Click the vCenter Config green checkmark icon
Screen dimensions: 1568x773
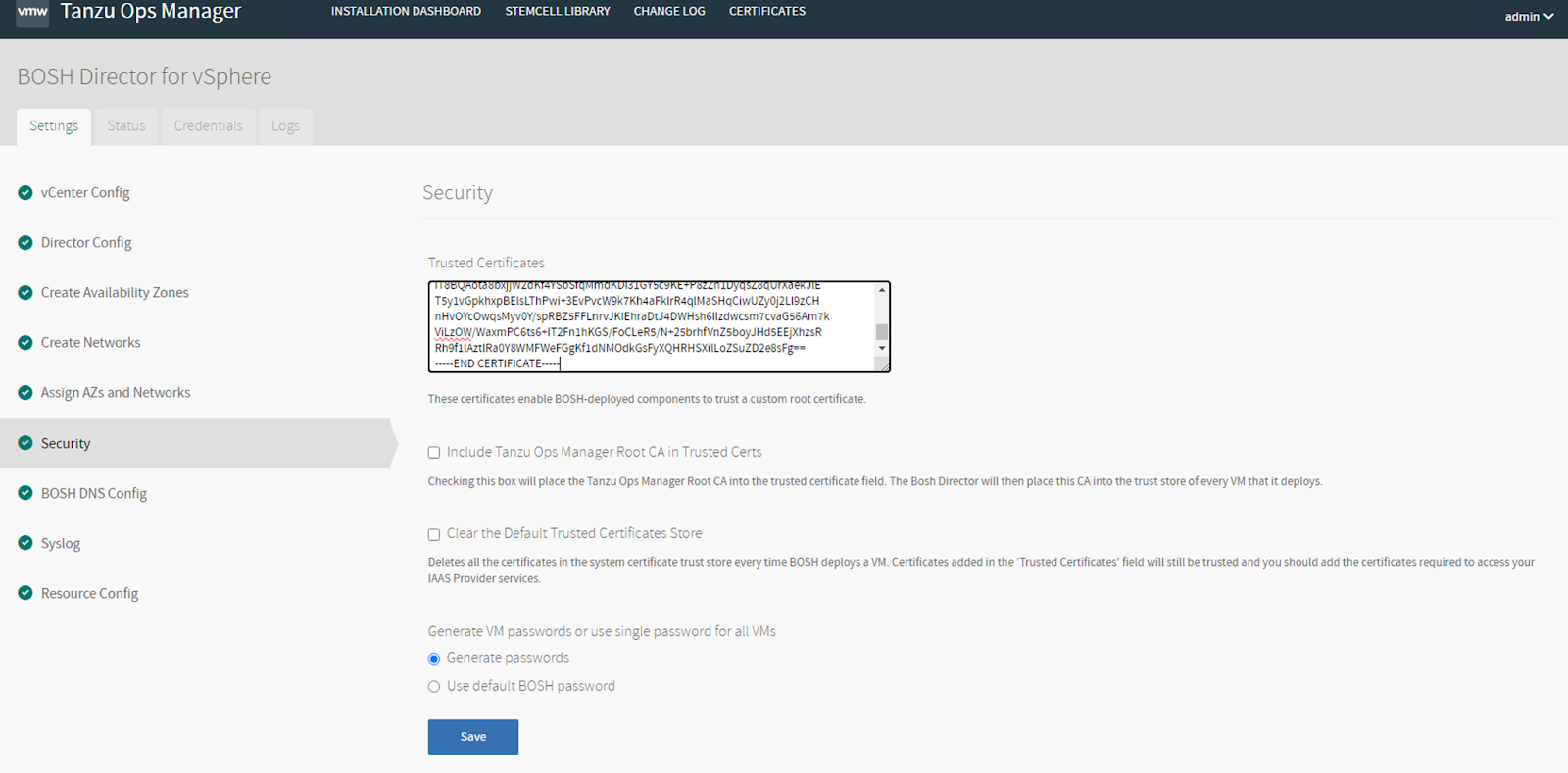tap(25, 193)
